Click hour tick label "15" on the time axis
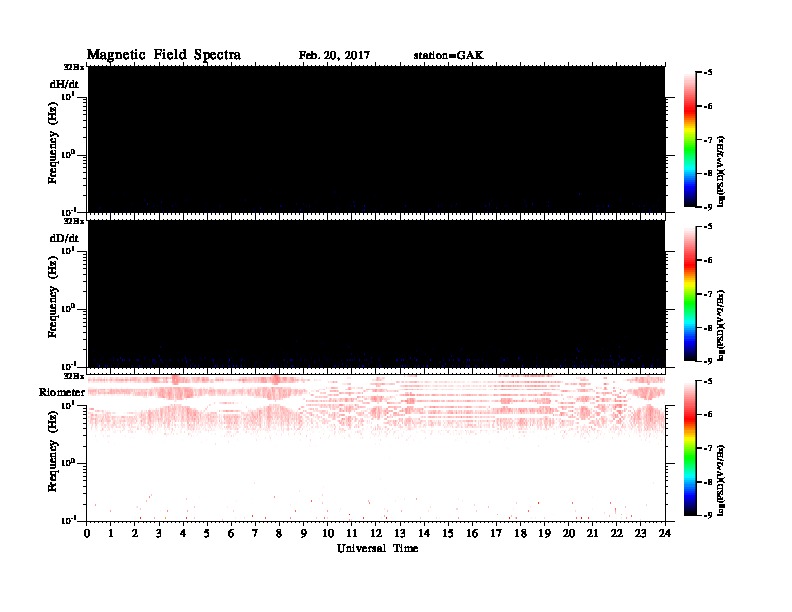The image size is (792, 612). pyautogui.click(x=448, y=533)
